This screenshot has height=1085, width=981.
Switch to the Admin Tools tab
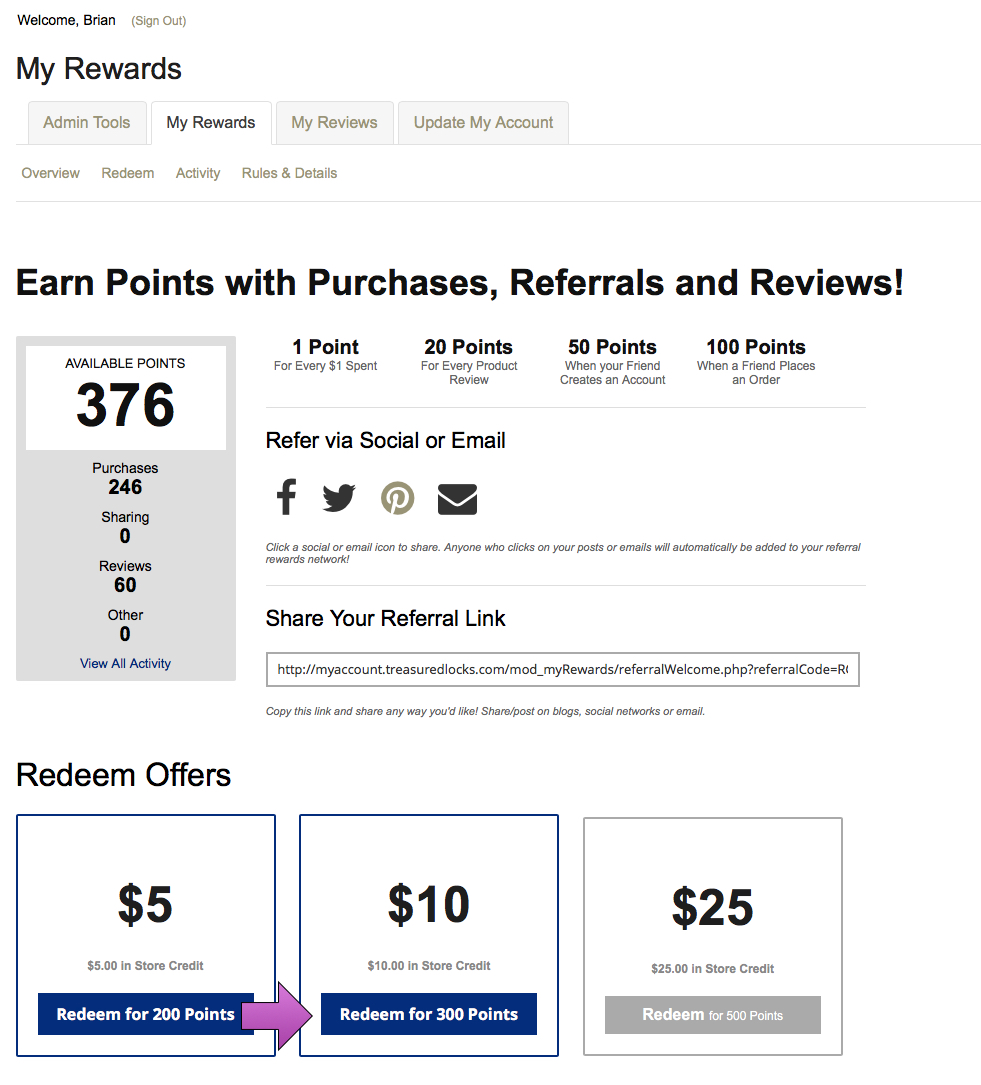coord(87,122)
